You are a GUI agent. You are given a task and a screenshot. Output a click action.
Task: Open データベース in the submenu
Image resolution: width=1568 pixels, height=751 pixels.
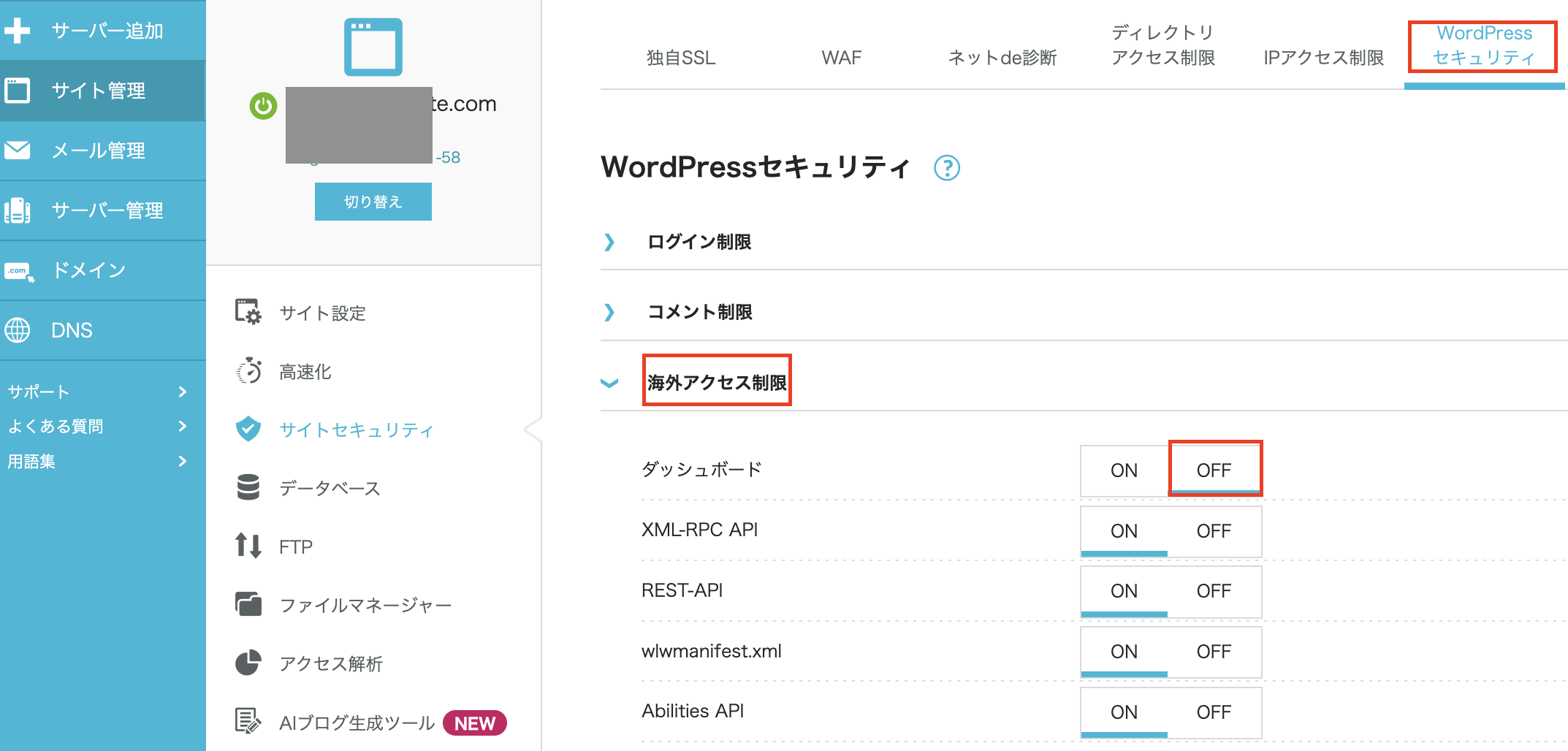[330, 488]
